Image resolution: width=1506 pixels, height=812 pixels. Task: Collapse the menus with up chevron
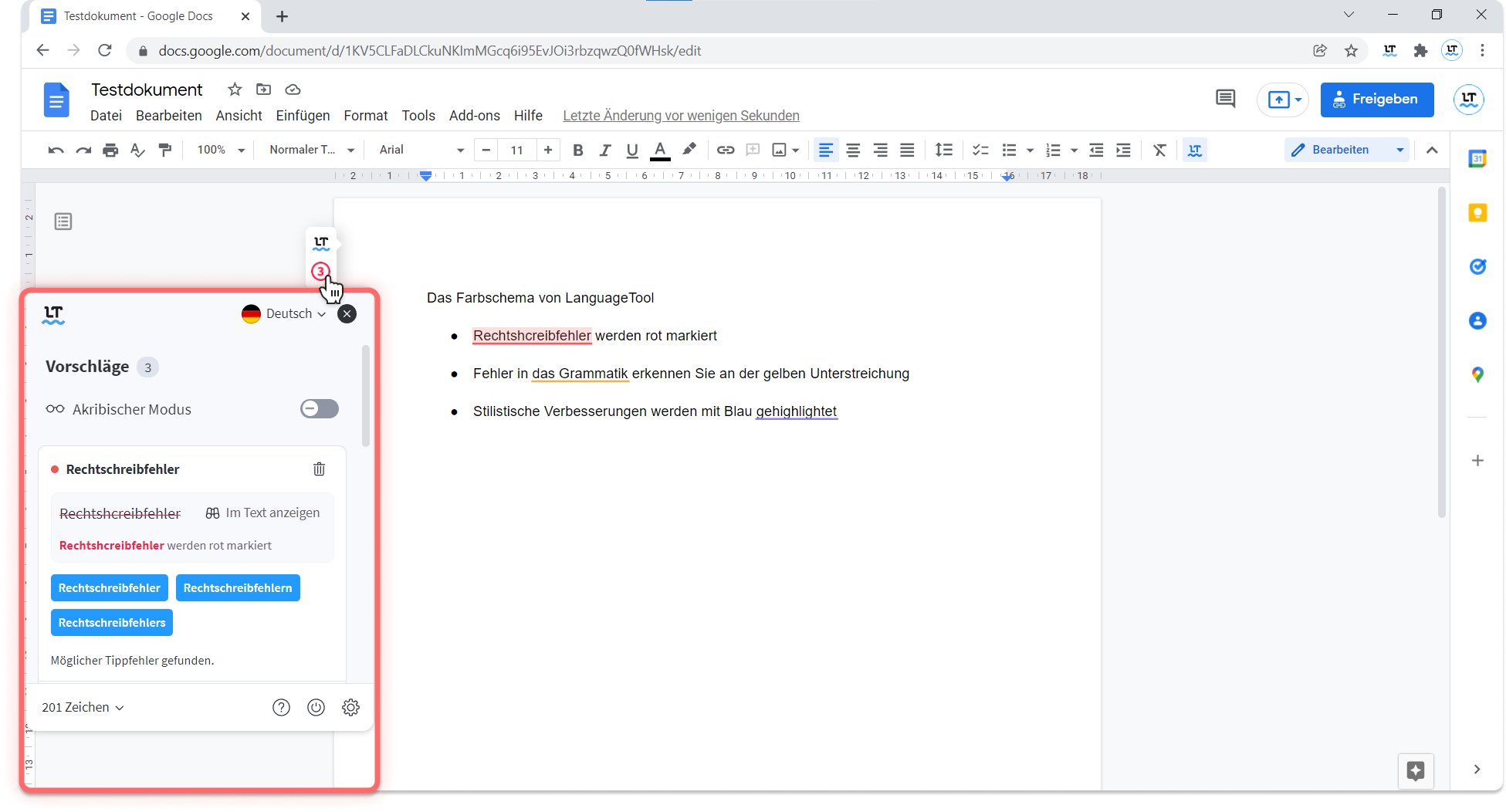[1432, 150]
